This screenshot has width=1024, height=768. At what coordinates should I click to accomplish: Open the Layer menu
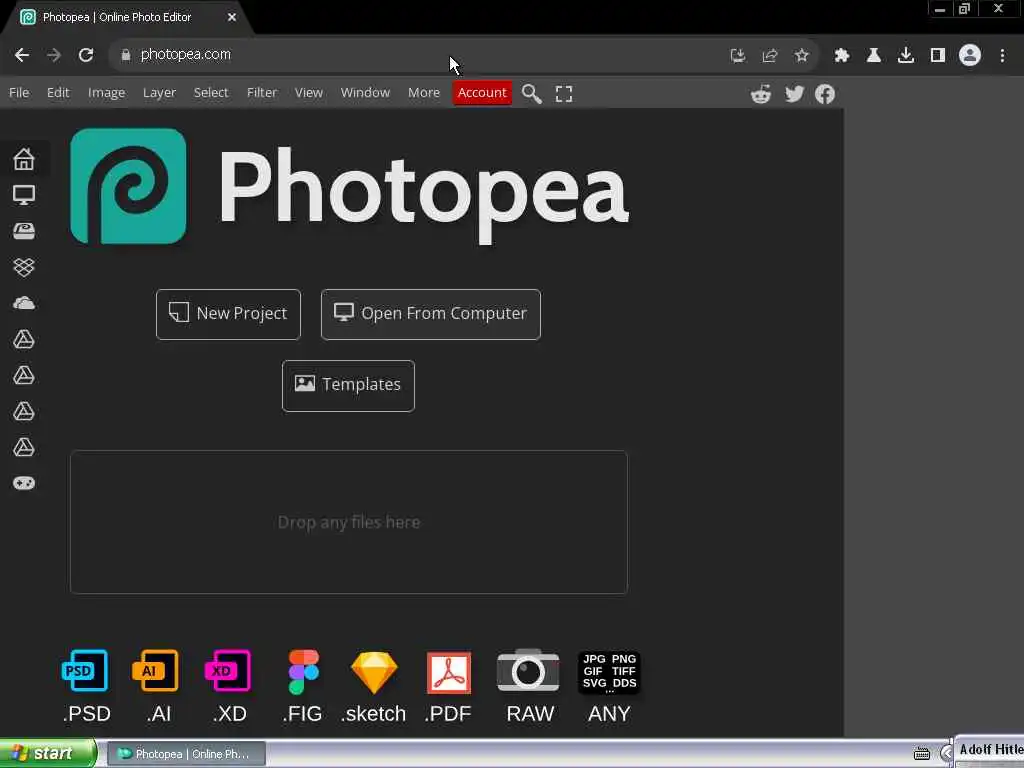click(159, 93)
